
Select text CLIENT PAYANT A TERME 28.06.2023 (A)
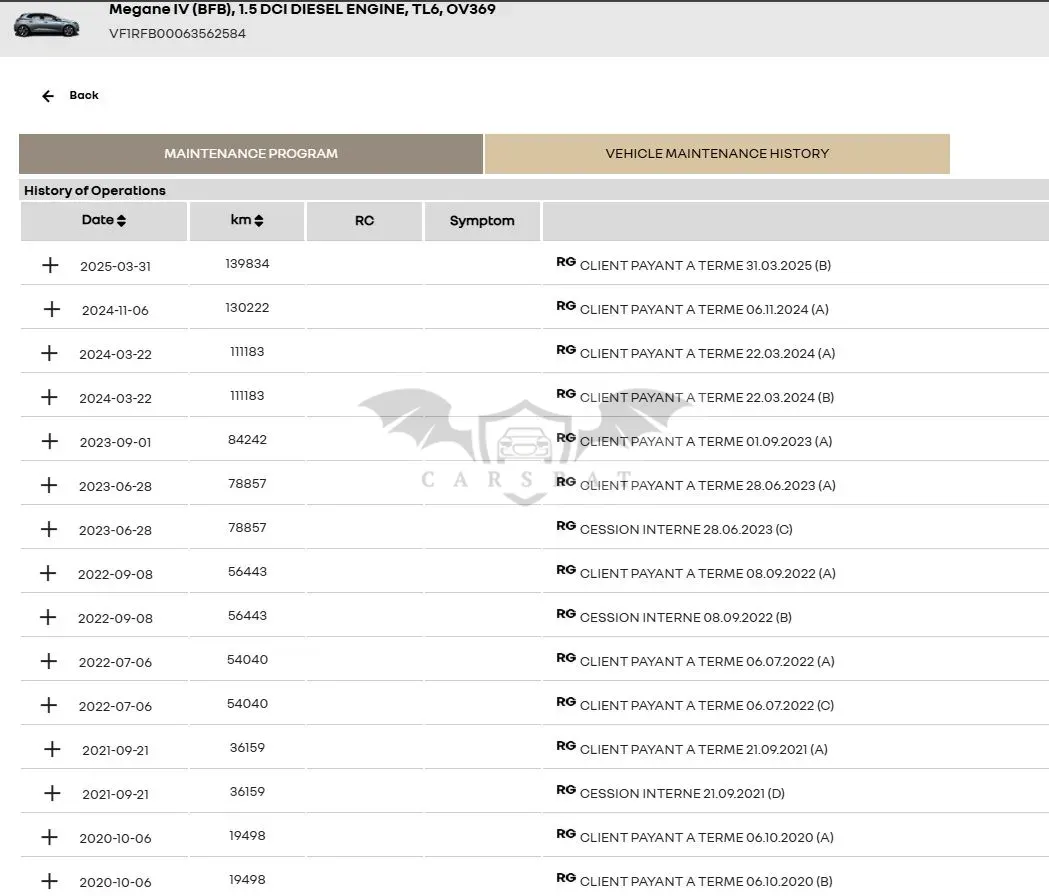707,486
